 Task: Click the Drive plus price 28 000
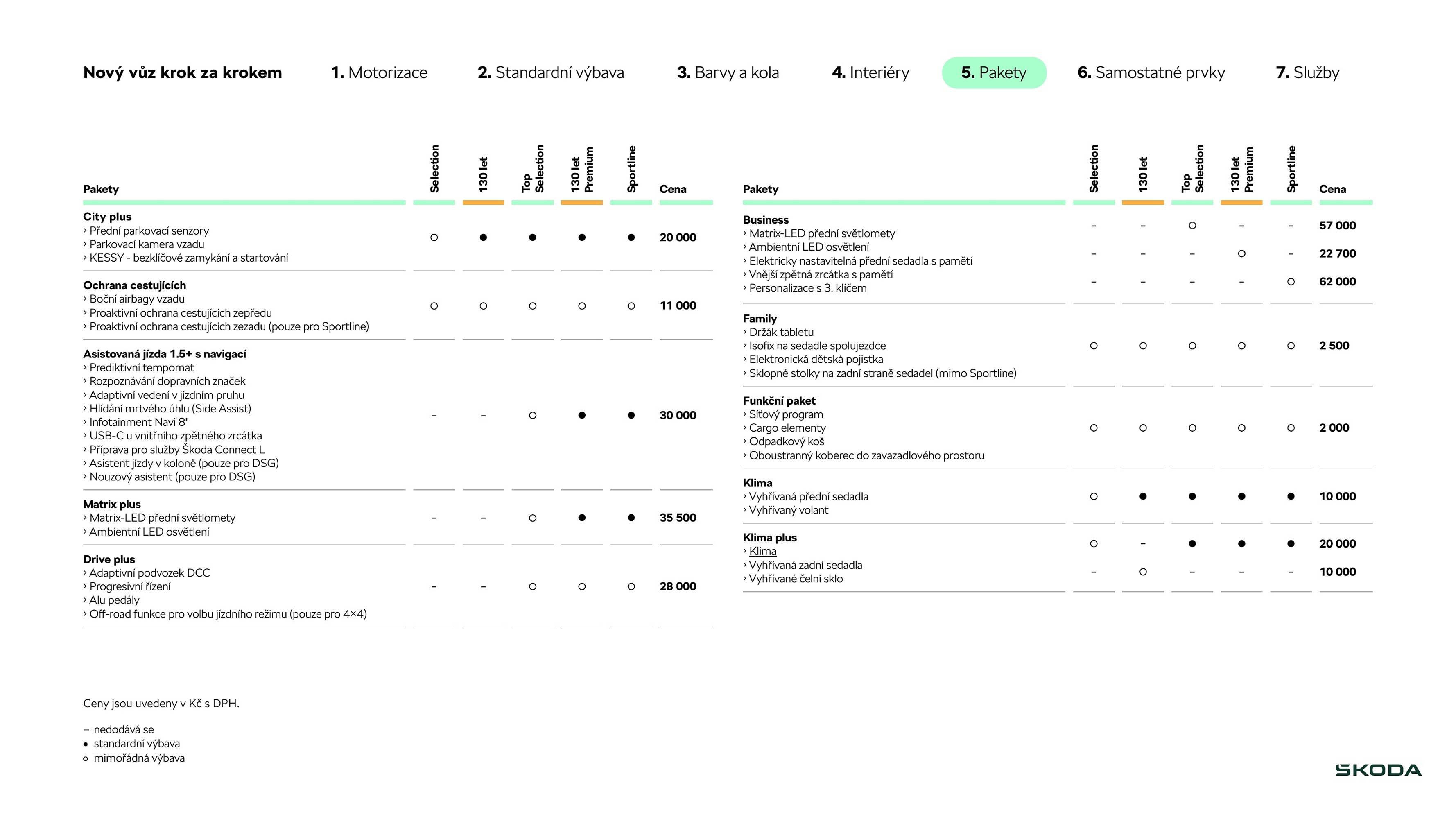pos(678,586)
